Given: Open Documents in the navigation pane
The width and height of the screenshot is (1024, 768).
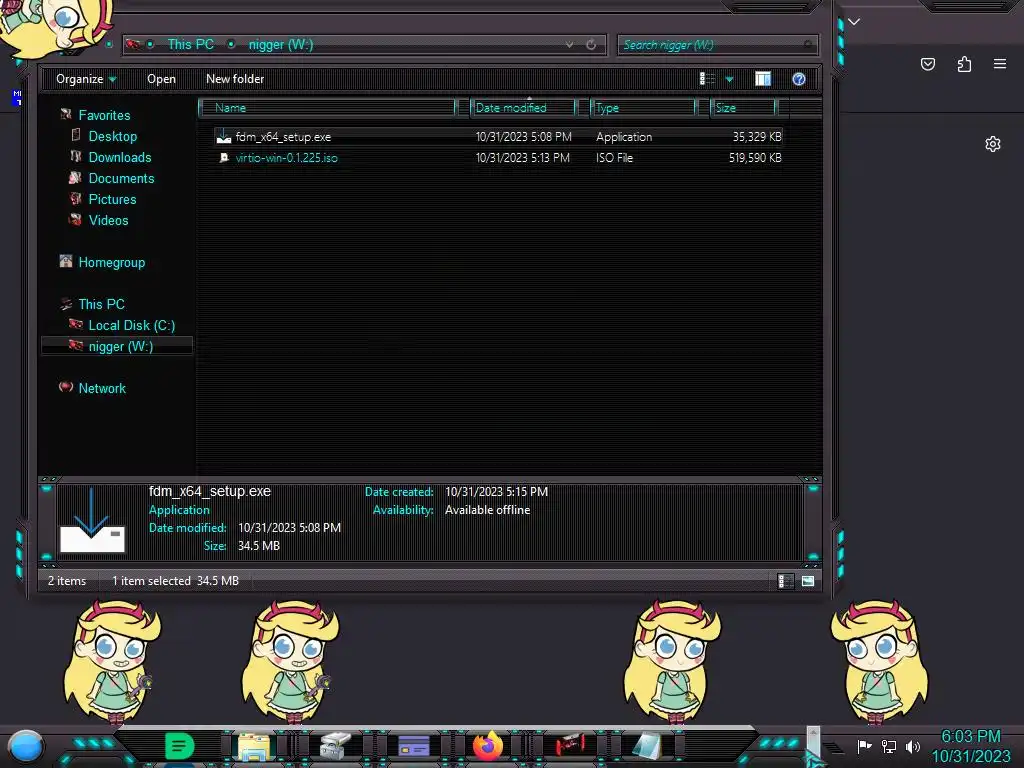Looking at the screenshot, I should click(x=121, y=178).
